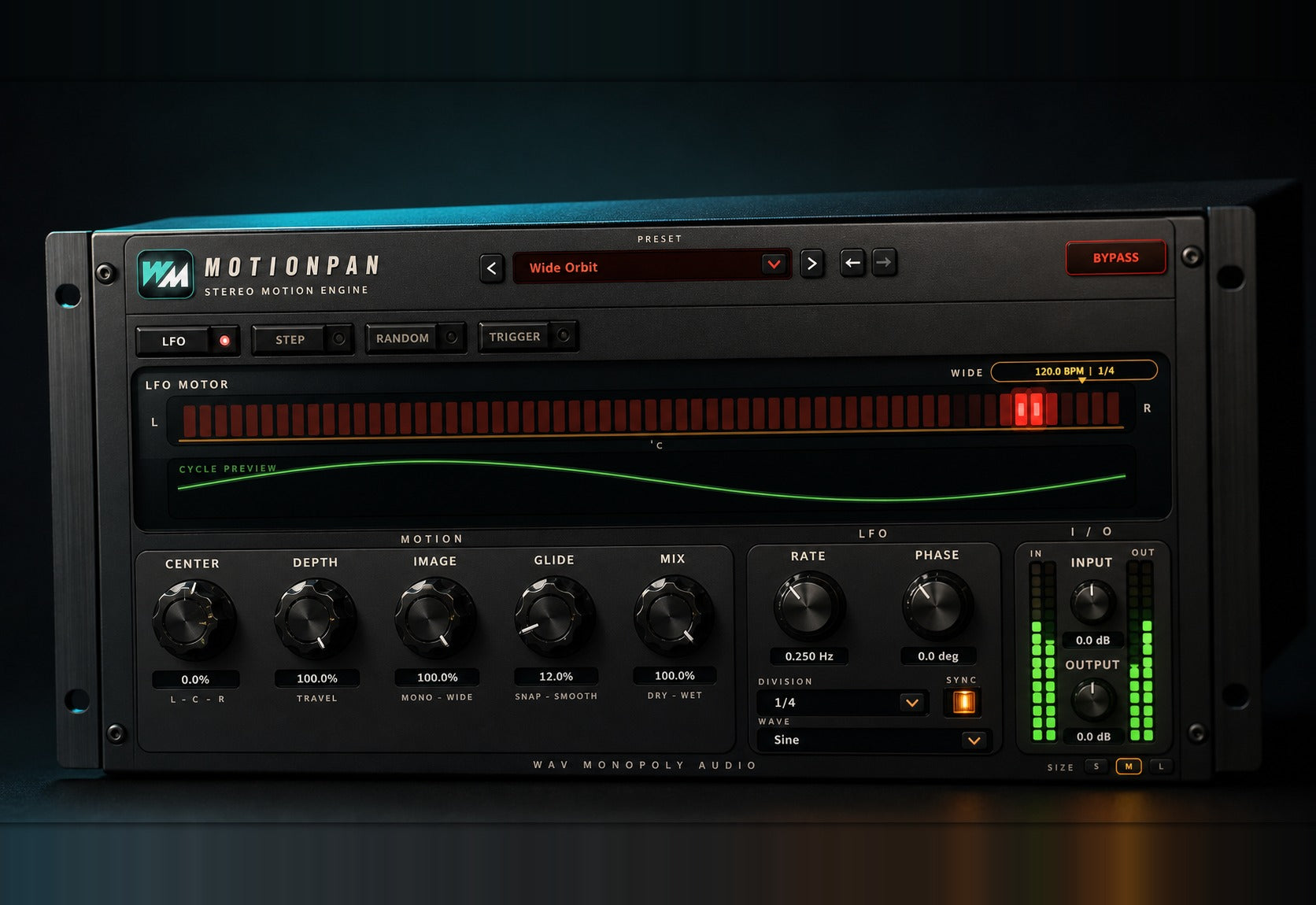Image resolution: width=1316 pixels, height=905 pixels.
Task: Click the IN level meter
Action: tap(1043, 651)
